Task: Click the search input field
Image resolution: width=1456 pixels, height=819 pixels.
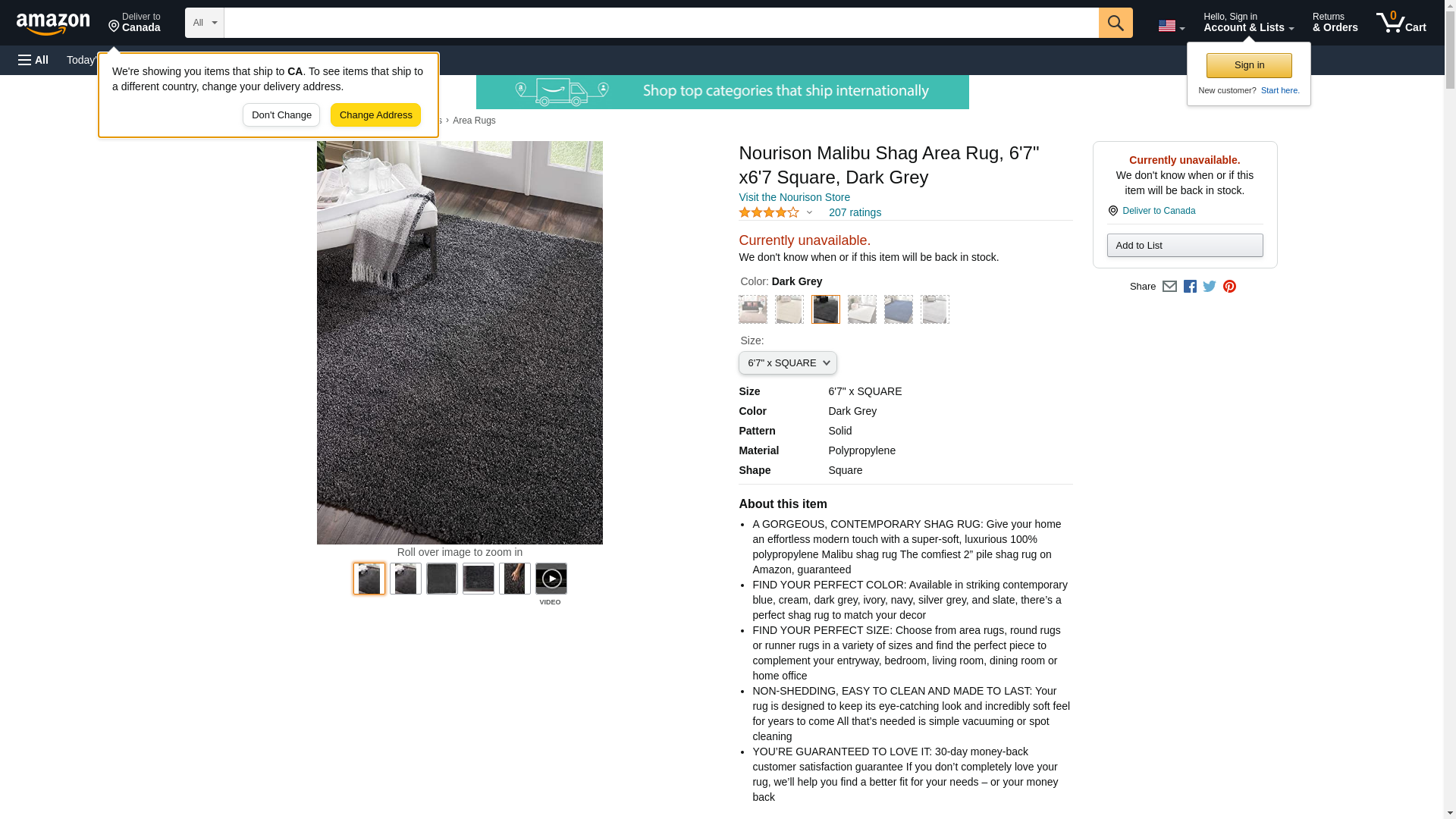Action: [x=661, y=23]
